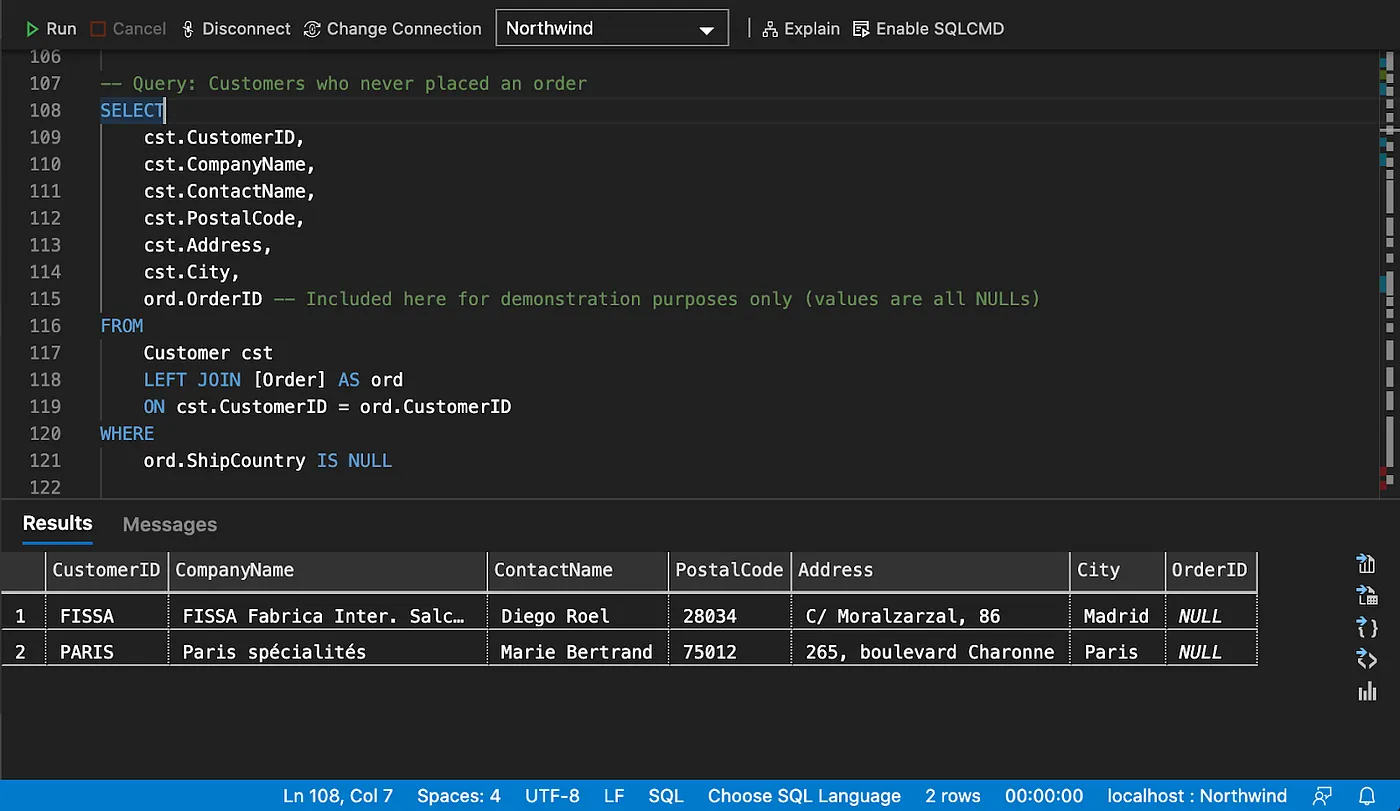Click the Customer cst line in editor
Image resolution: width=1400 pixels, height=811 pixels.
tap(208, 353)
